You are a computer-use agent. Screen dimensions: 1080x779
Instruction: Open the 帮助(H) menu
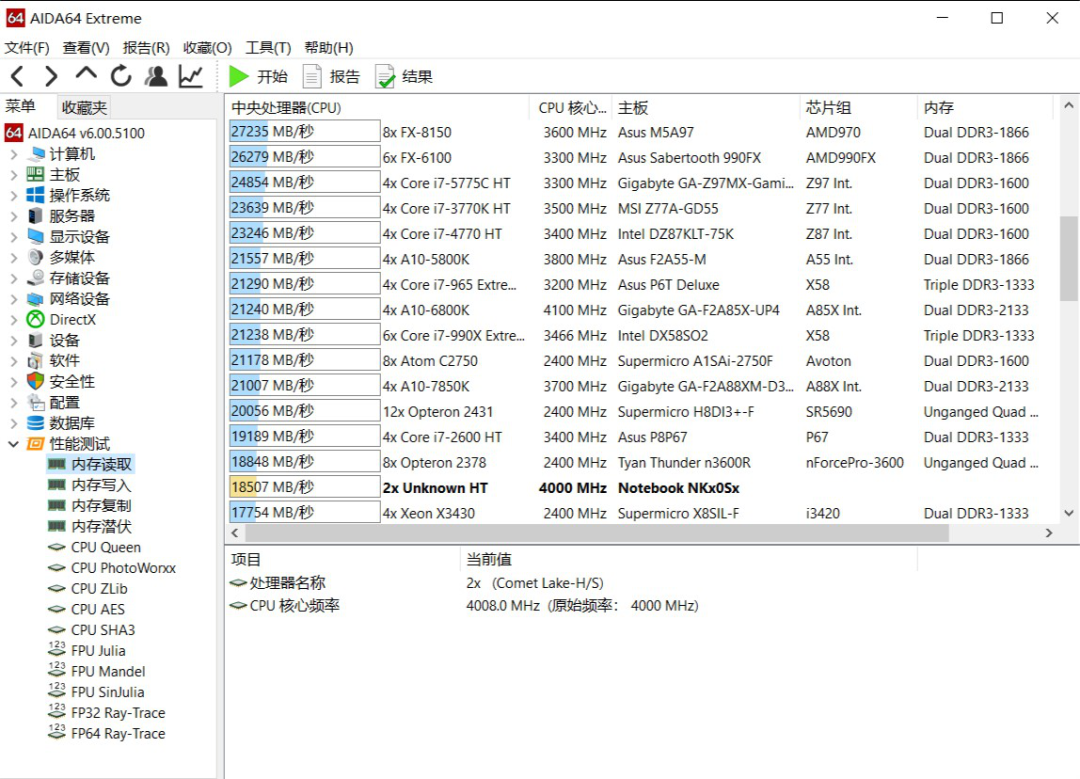coord(329,48)
